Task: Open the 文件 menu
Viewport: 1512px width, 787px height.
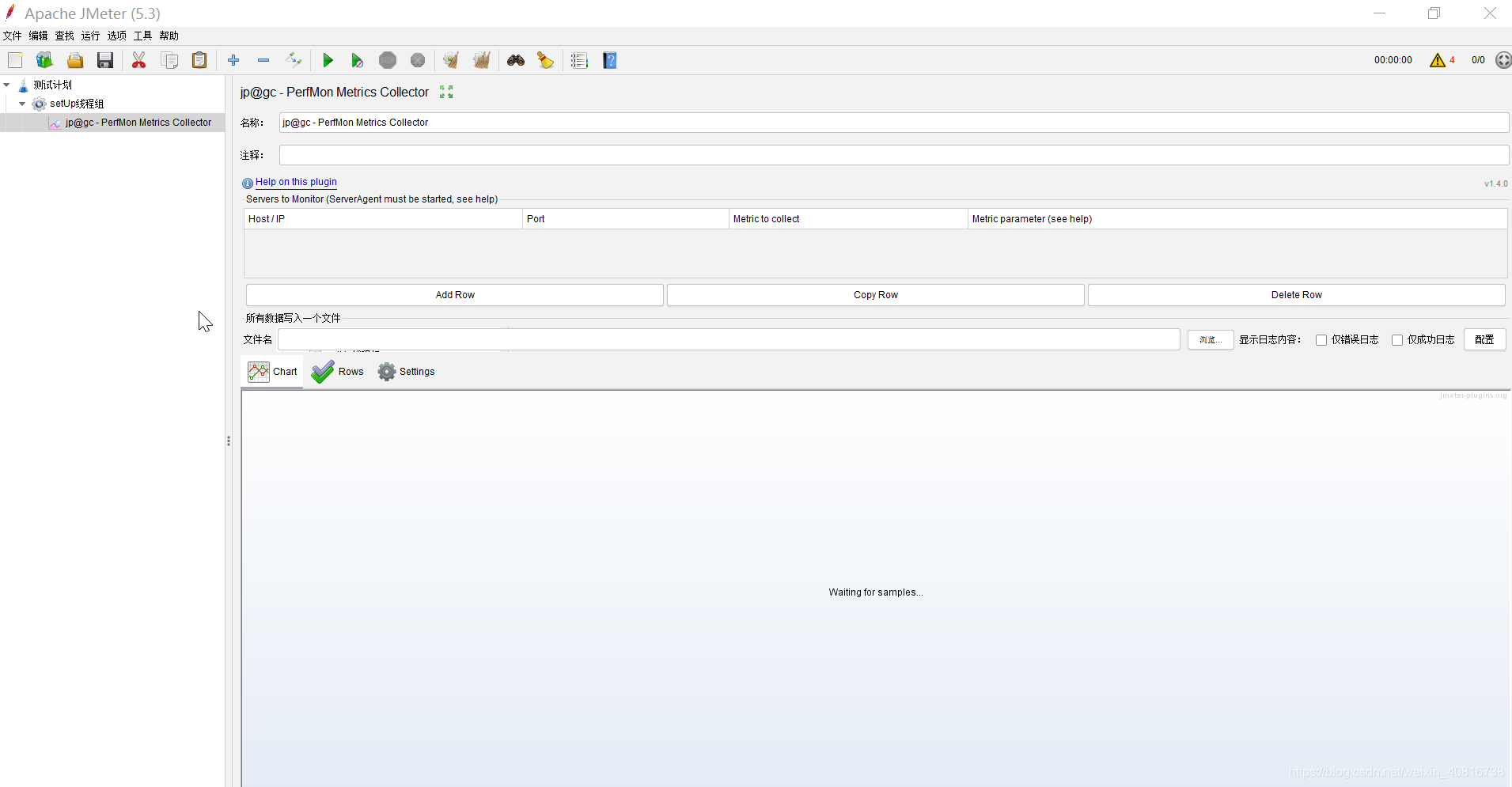Action: click(x=13, y=36)
